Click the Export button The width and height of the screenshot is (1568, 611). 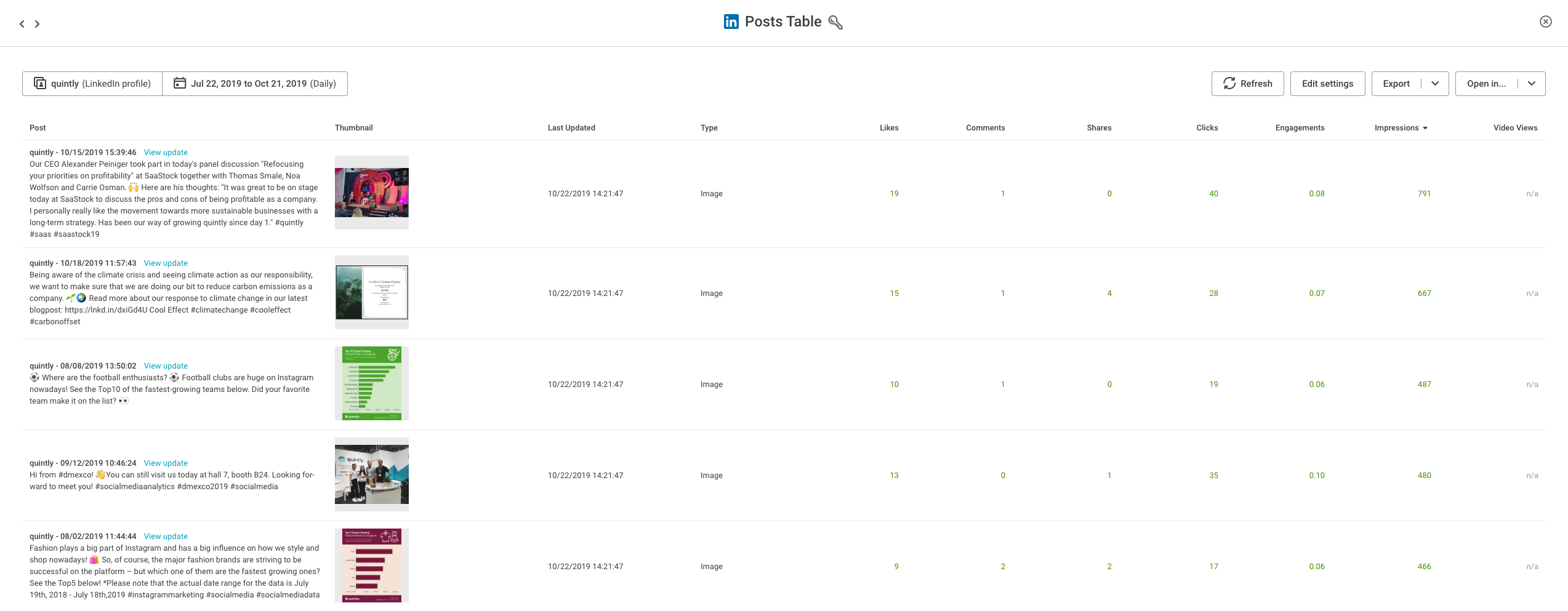1396,83
